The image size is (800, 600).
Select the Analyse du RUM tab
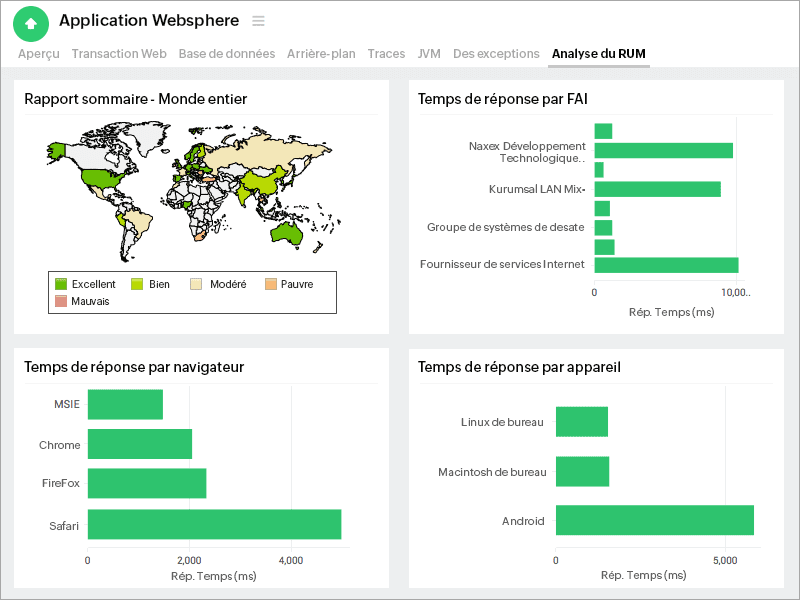(598, 54)
